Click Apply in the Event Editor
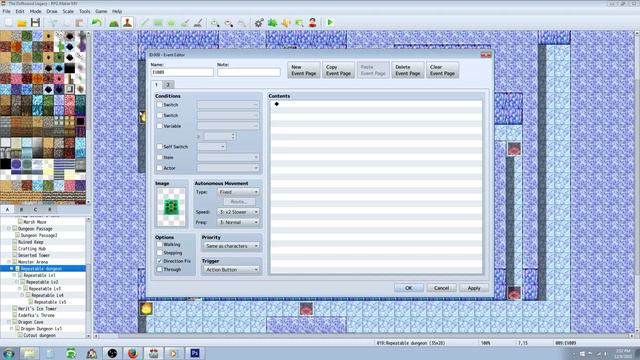The height and width of the screenshot is (360, 640). pos(474,288)
